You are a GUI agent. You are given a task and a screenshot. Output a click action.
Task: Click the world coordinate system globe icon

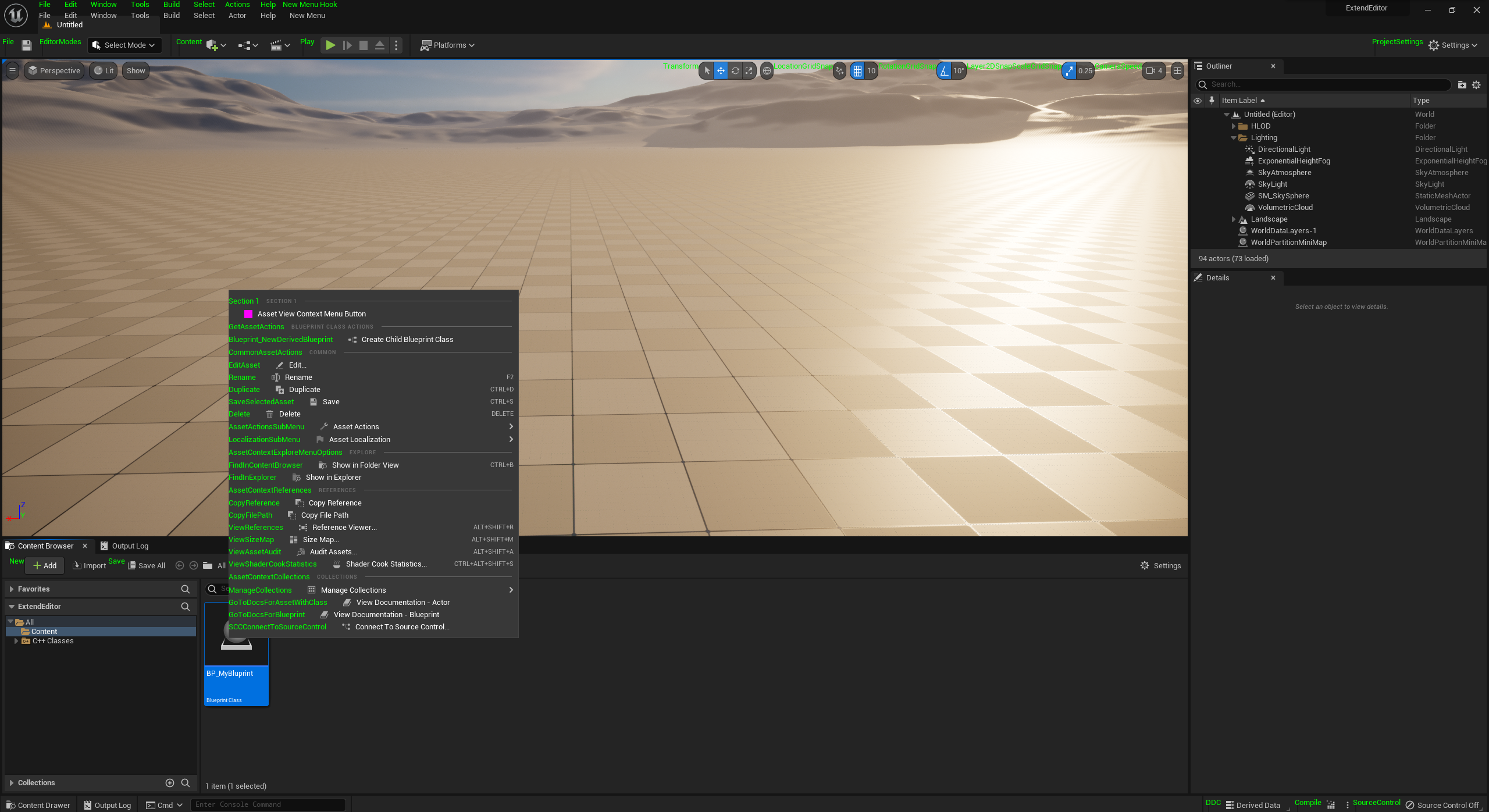pyautogui.click(x=767, y=71)
